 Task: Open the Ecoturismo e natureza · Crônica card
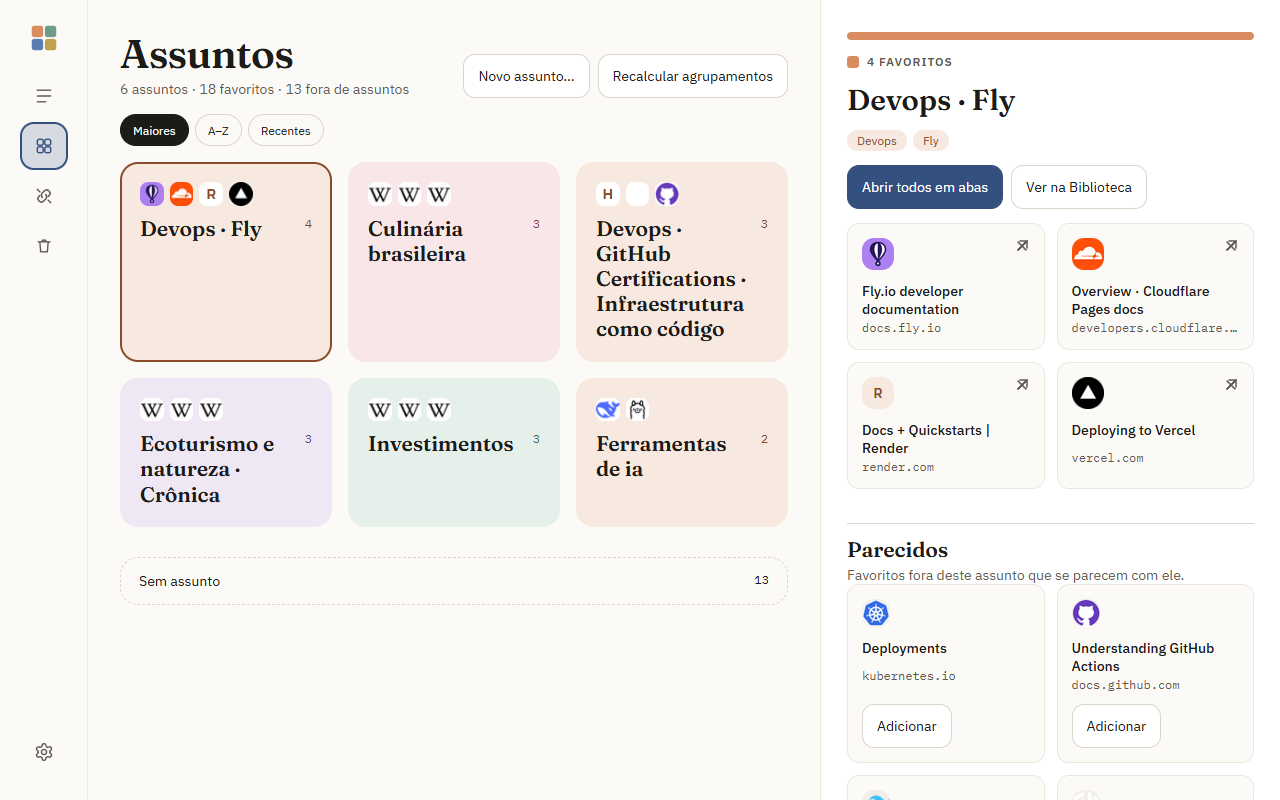point(226,452)
